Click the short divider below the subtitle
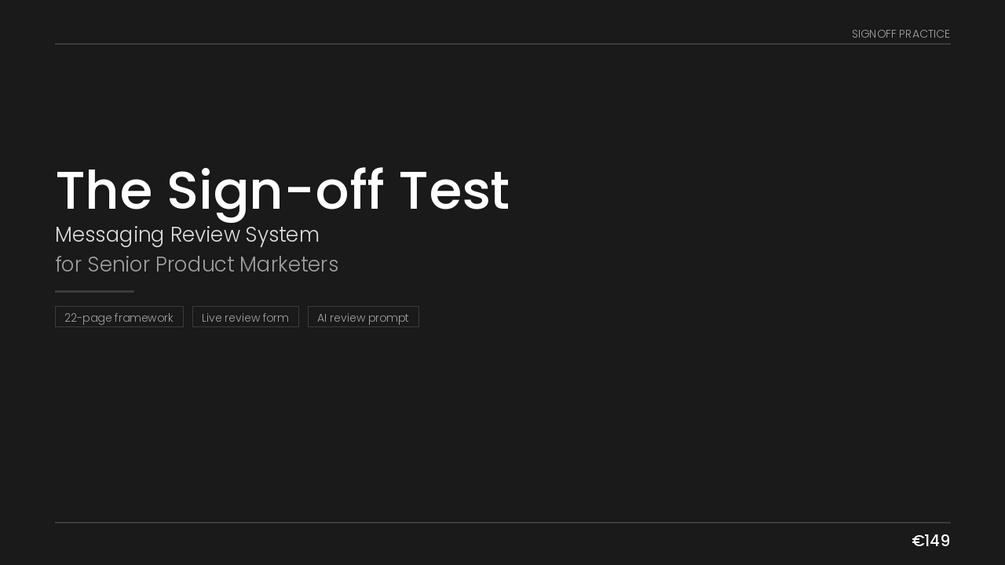 click(x=94, y=291)
